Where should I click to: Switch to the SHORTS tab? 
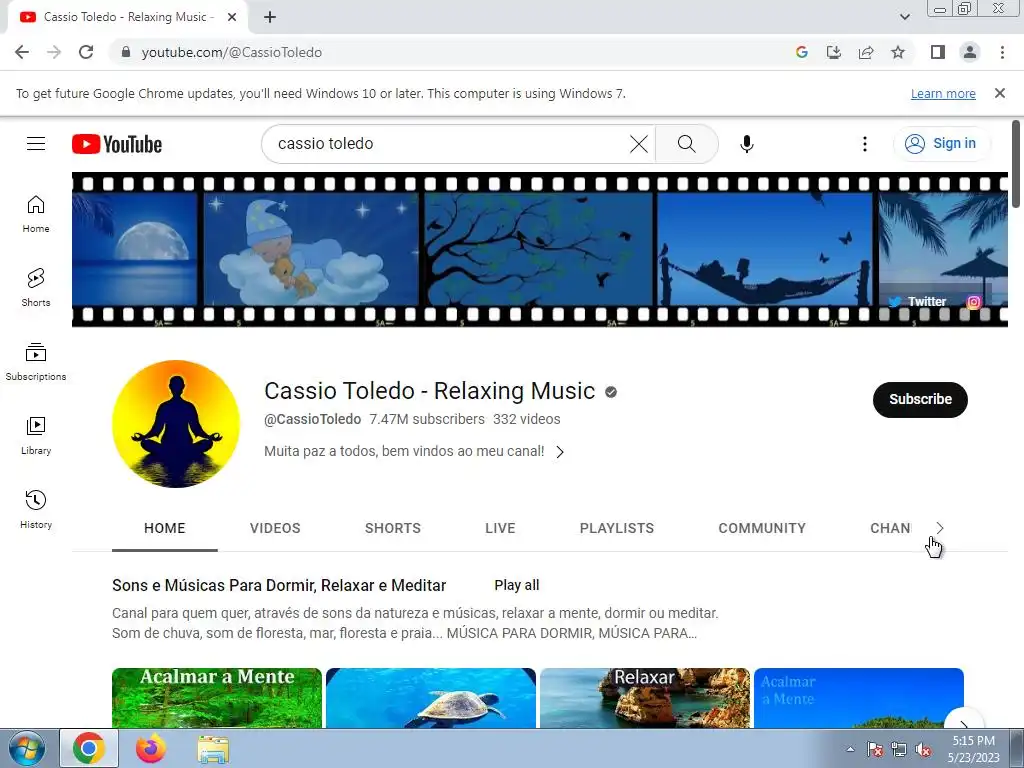[392, 528]
